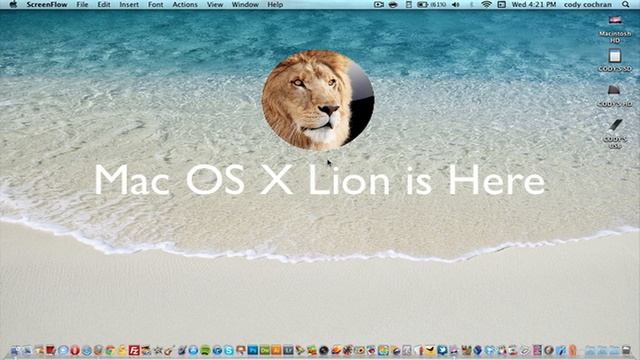Open the Font menu
This screenshot has width=640, height=360.
click(x=156, y=4)
